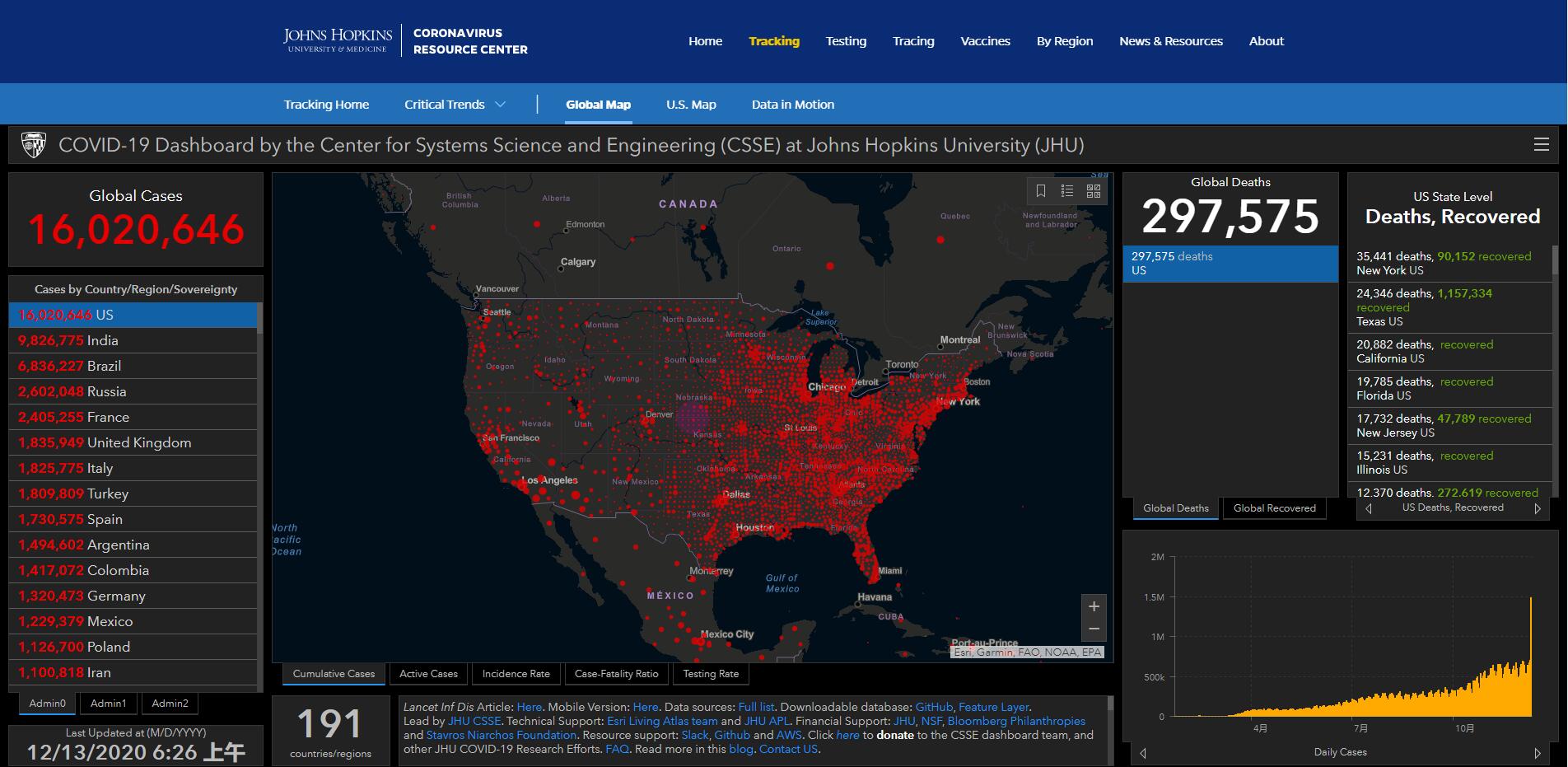The height and width of the screenshot is (767, 1568).
Task: Go to previous panel in US Deaths, Recovered
Action: click(x=1369, y=508)
